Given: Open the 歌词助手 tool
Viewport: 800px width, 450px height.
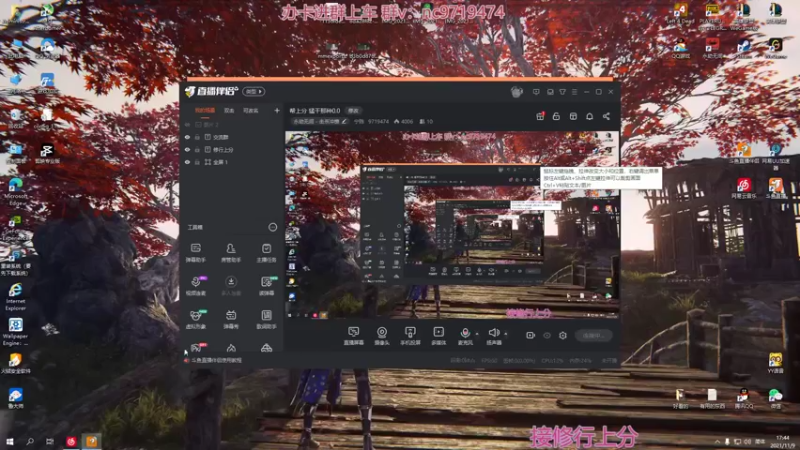Looking at the screenshot, I should click(x=266, y=319).
